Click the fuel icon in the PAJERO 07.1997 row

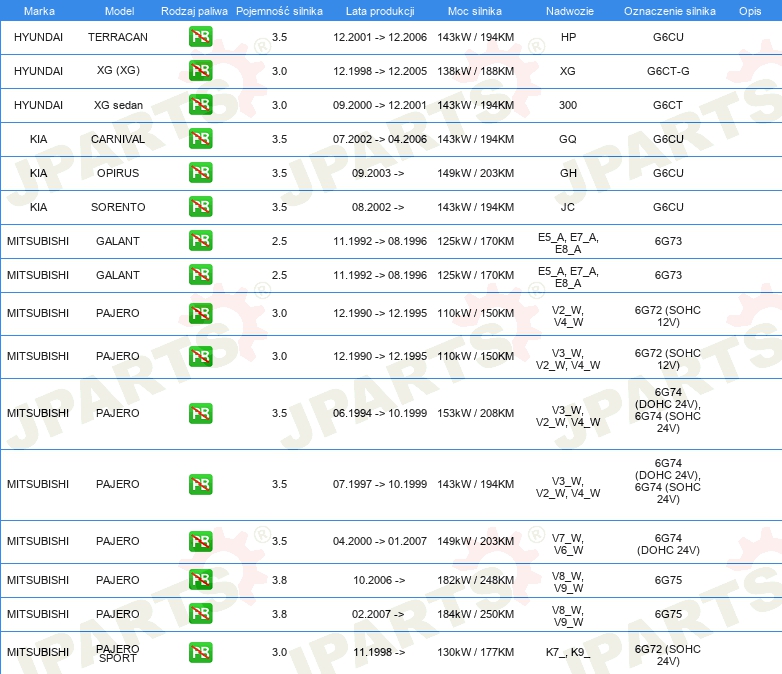[200, 484]
